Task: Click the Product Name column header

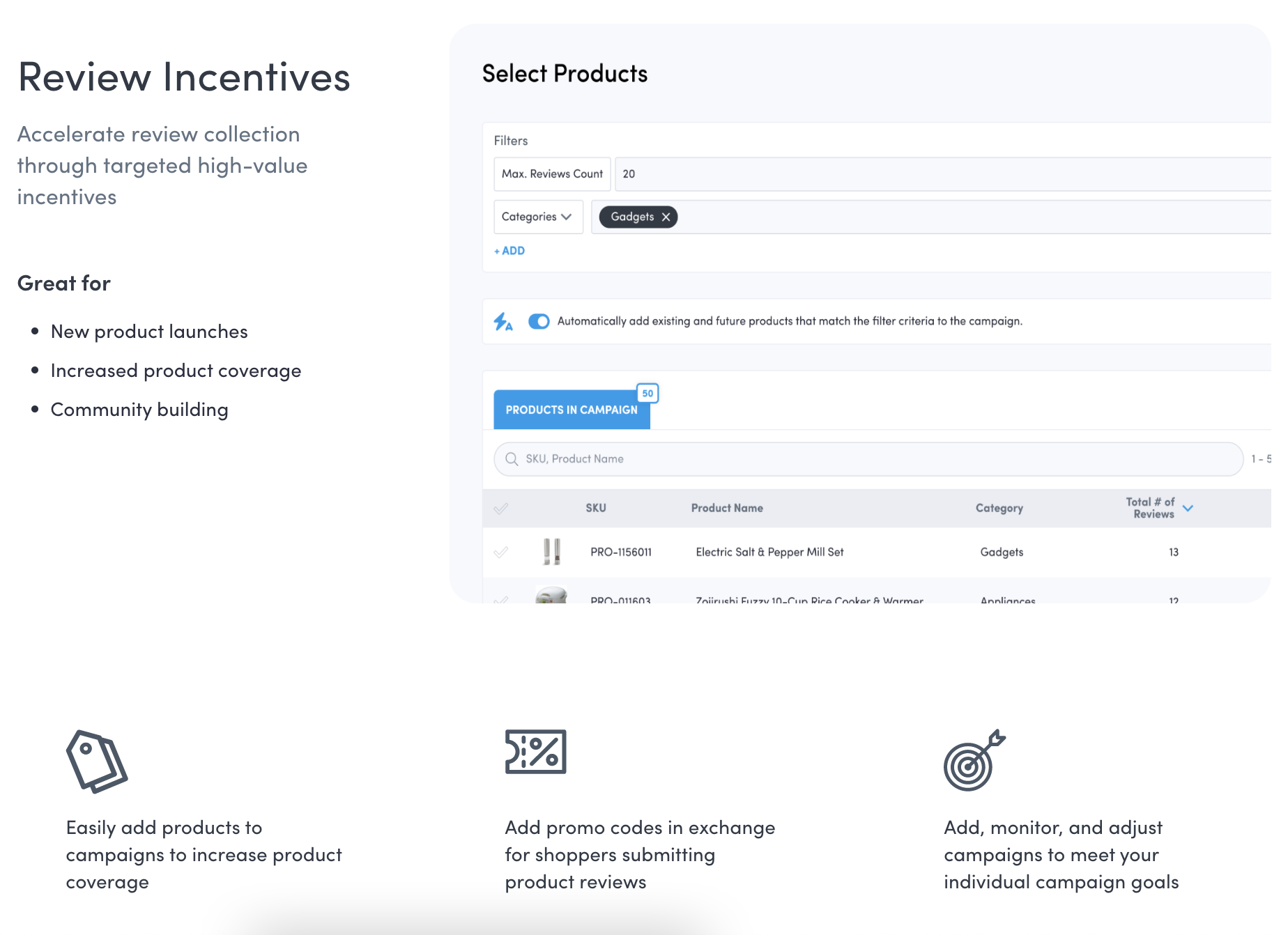Action: (727, 509)
